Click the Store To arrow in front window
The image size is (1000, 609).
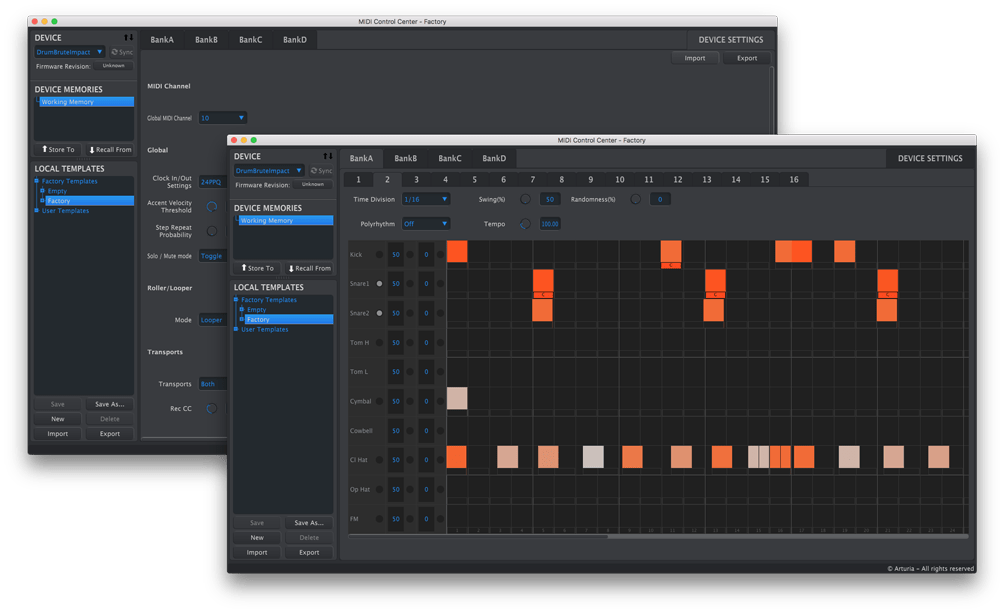244,268
